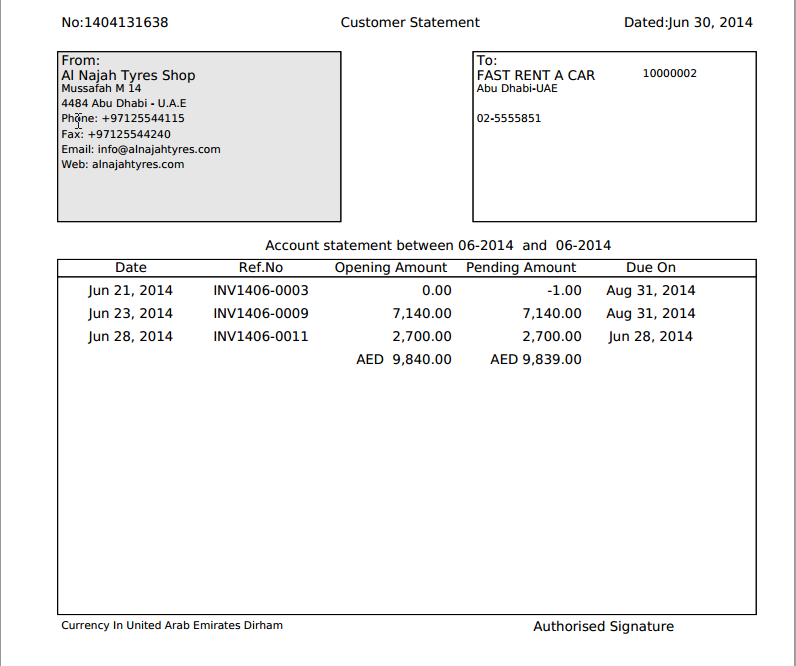Click the Due On column header
Image resolution: width=796 pixels, height=666 pixels.
[x=651, y=267]
